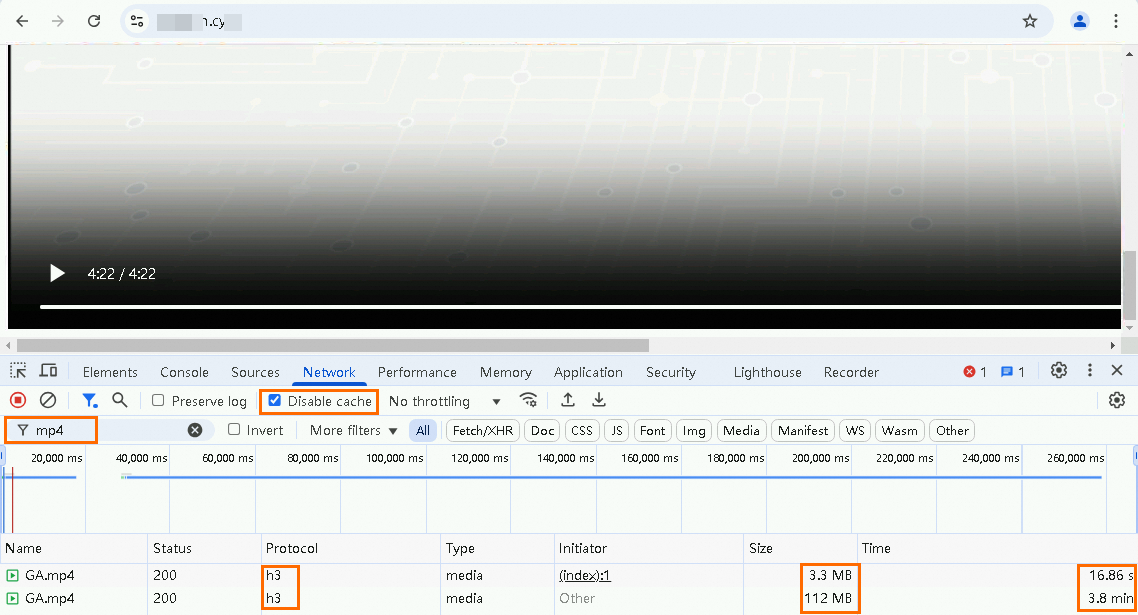Switch to the Application tab

(588, 372)
